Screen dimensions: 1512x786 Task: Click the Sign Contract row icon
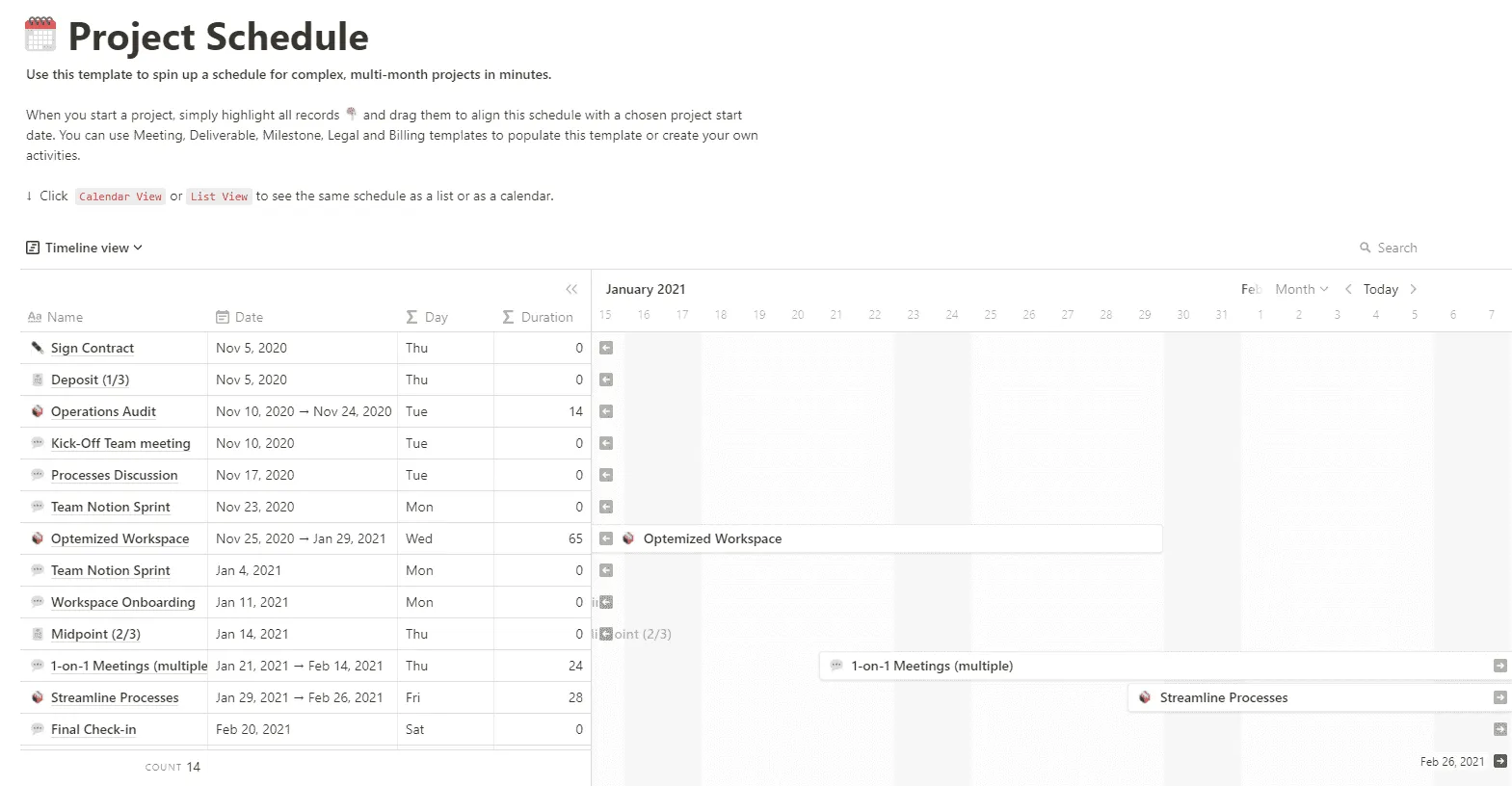[x=38, y=348]
